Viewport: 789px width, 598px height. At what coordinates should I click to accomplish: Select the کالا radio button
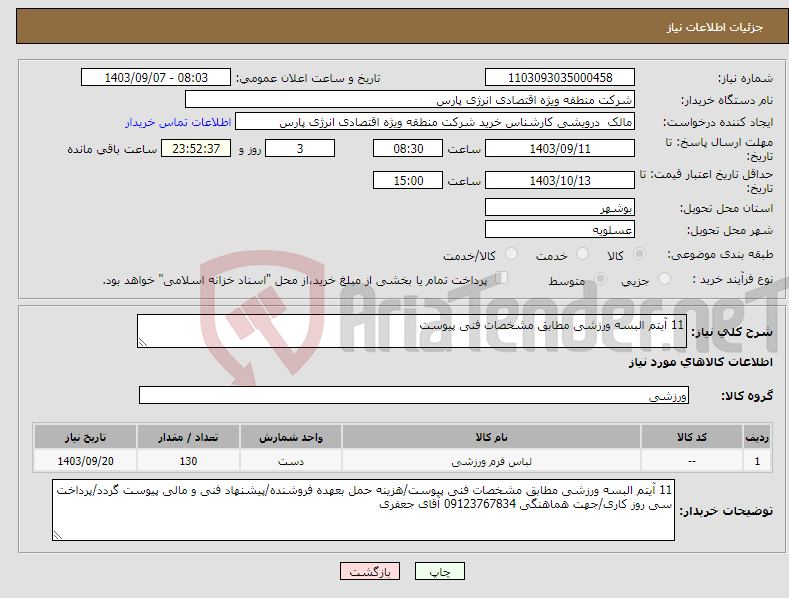(639, 254)
